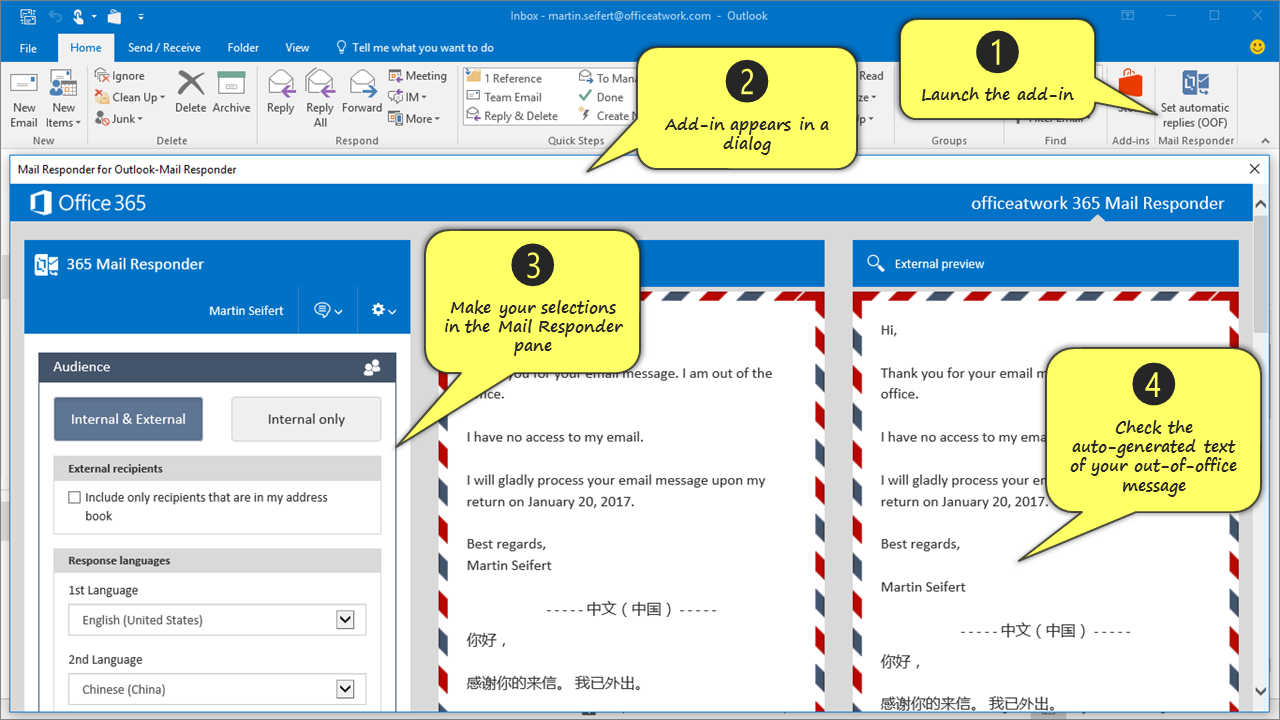Select Internal only audience
Screen dimensions: 1280x720
click(306, 419)
